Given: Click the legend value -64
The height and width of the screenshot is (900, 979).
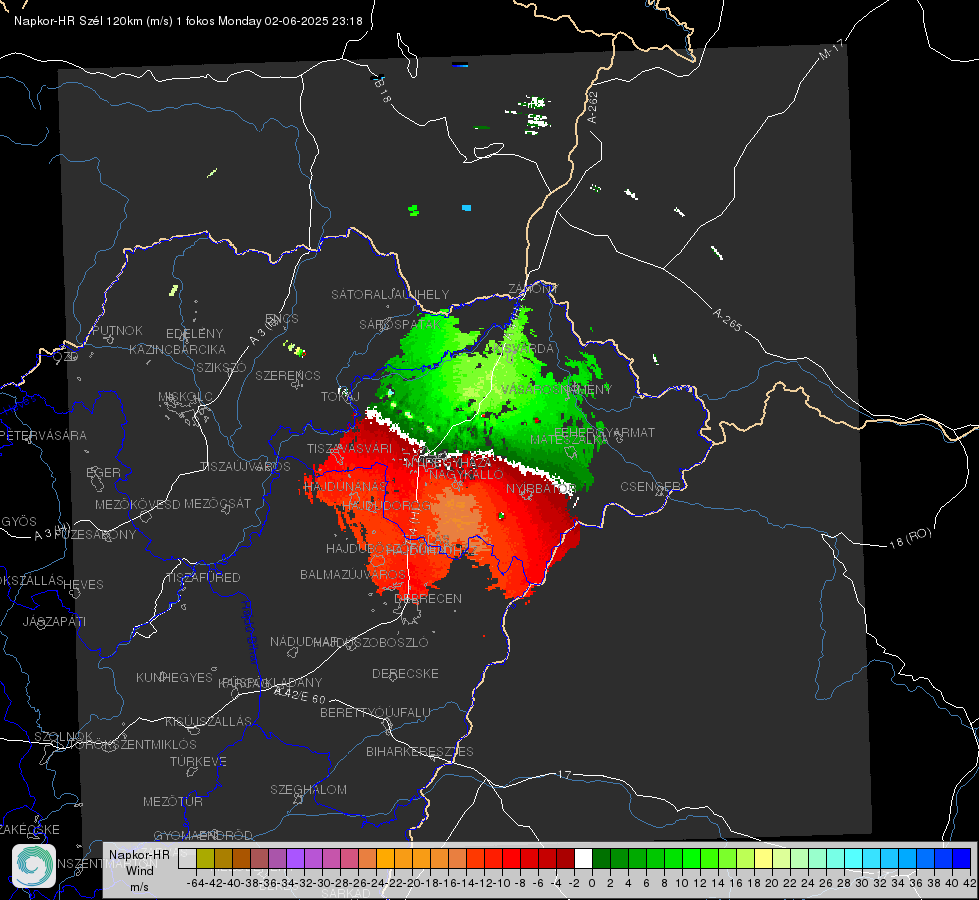Looking at the screenshot, I should pos(196,883).
